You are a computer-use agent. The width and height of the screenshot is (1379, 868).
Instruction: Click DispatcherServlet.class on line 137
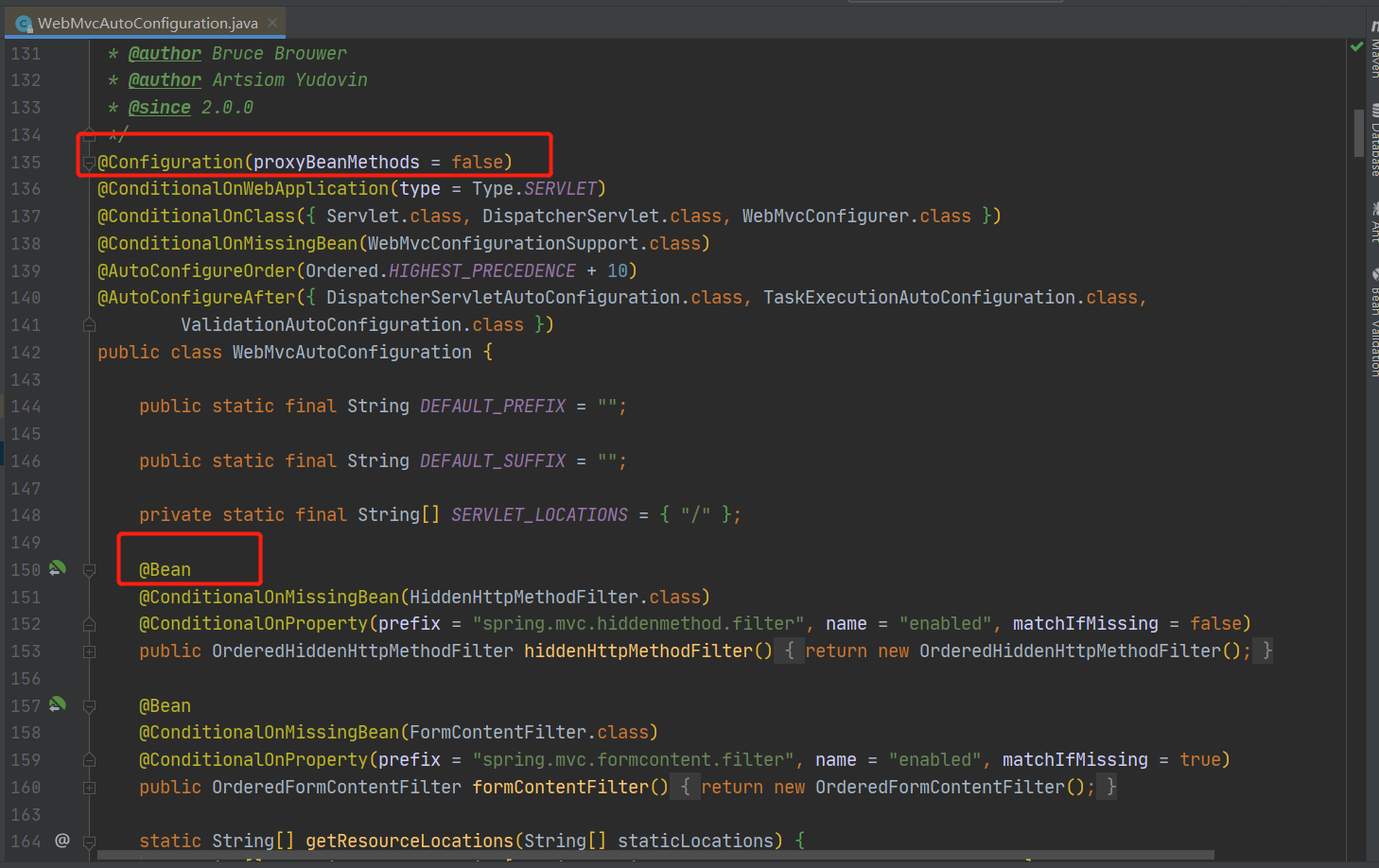tap(602, 216)
